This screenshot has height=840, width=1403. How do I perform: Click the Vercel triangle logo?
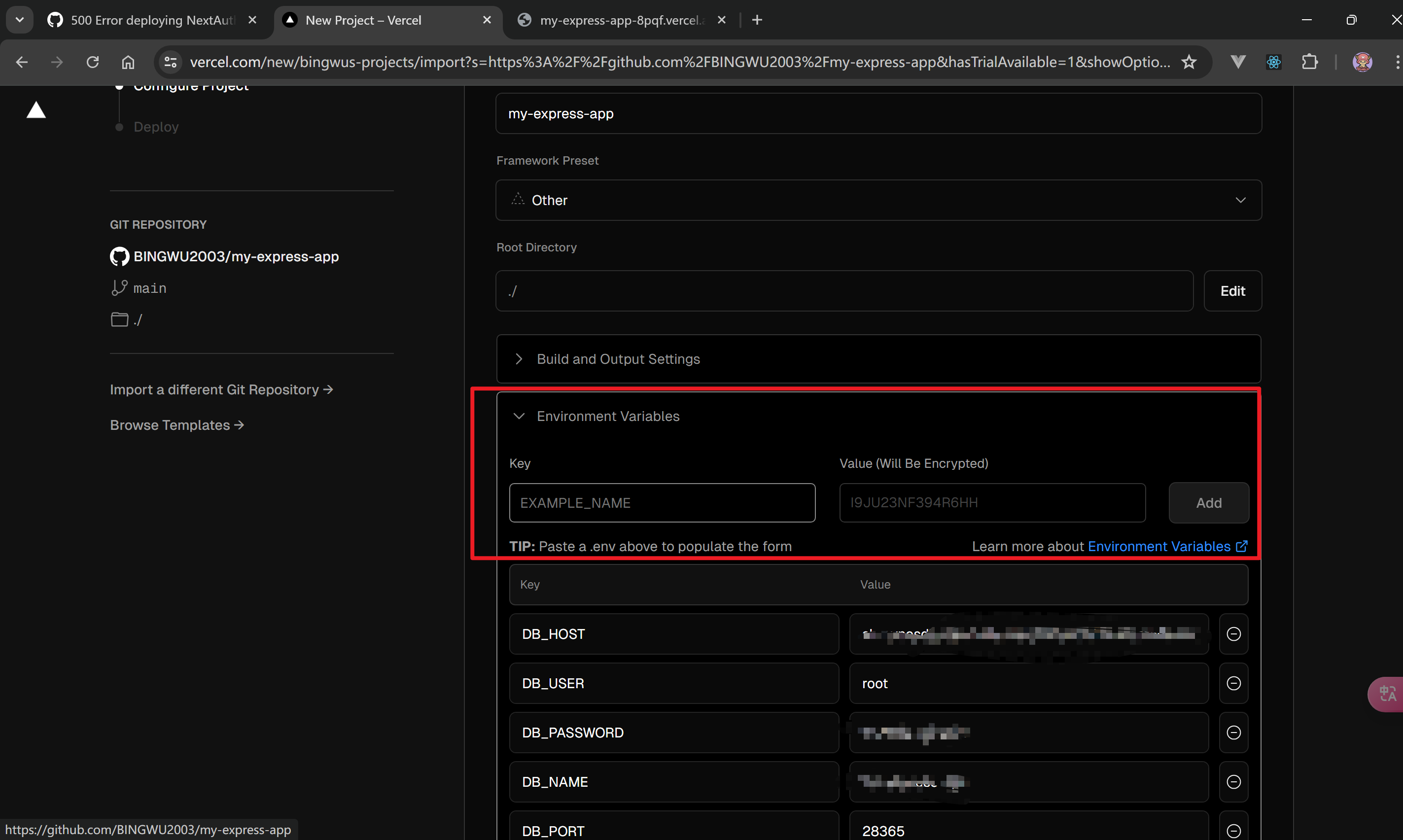pyautogui.click(x=36, y=110)
